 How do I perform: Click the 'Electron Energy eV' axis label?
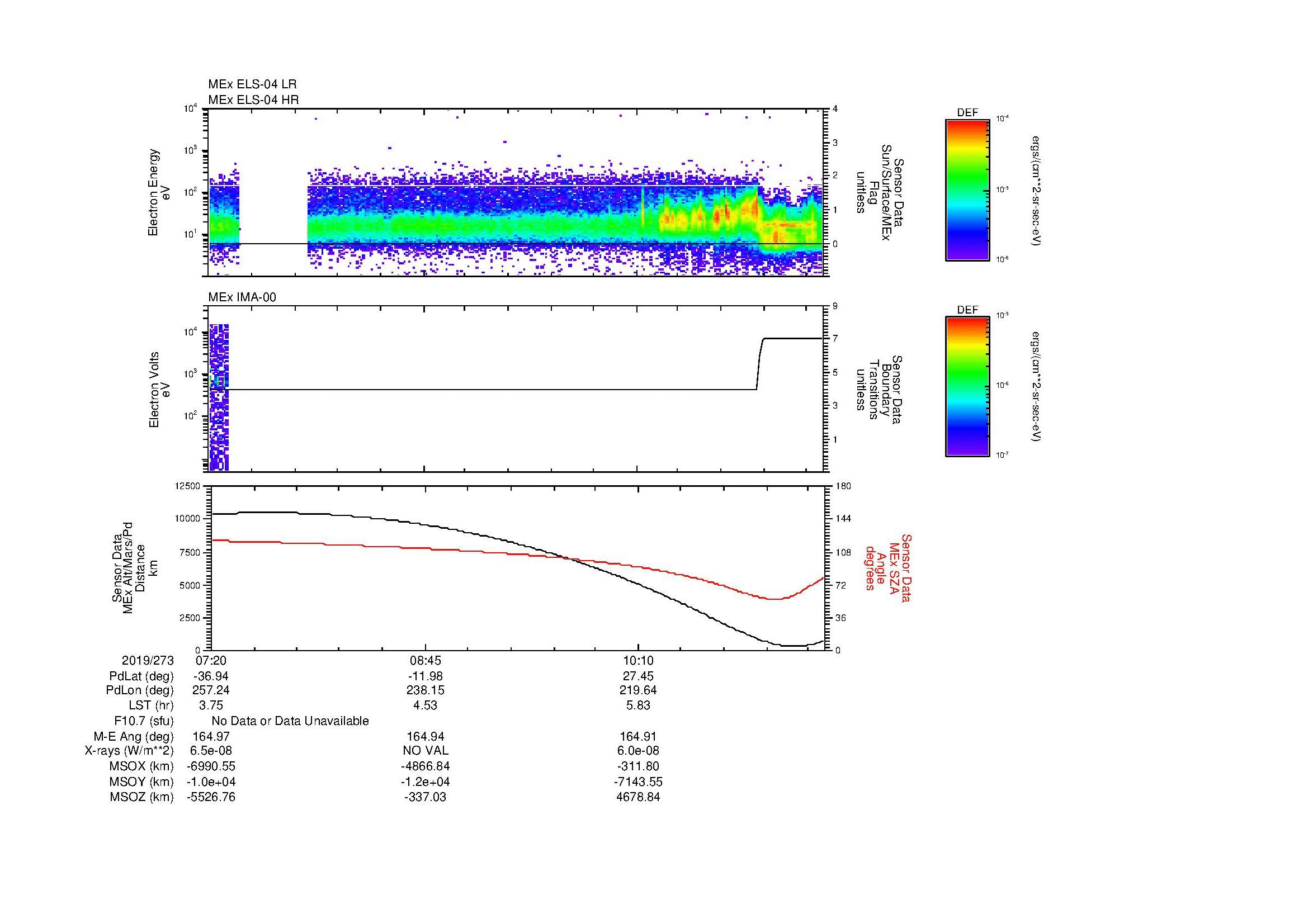tap(159, 192)
